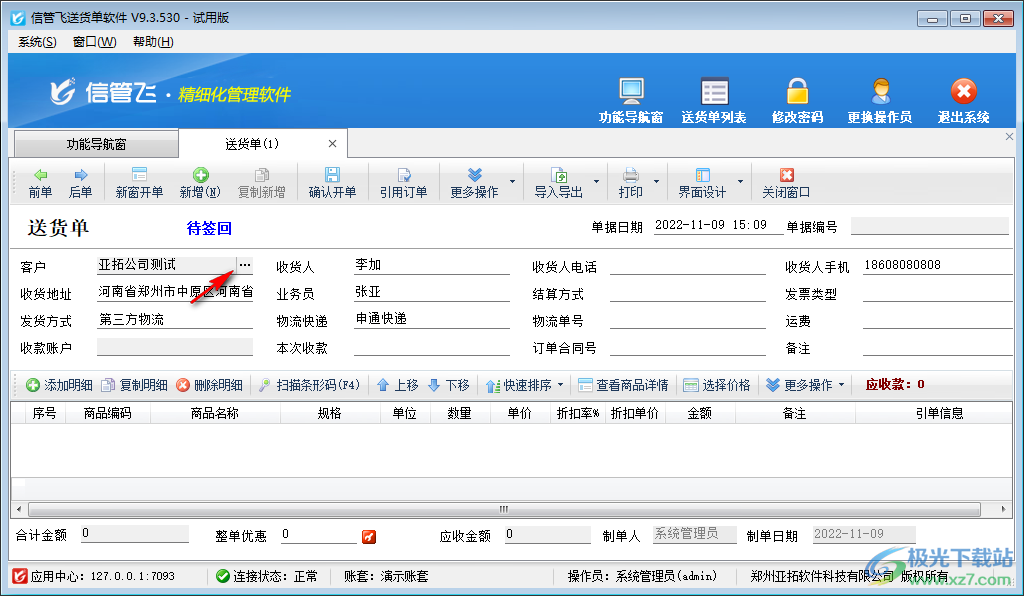
Task: Click 导入导出 toolbar icon
Action: (558, 183)
